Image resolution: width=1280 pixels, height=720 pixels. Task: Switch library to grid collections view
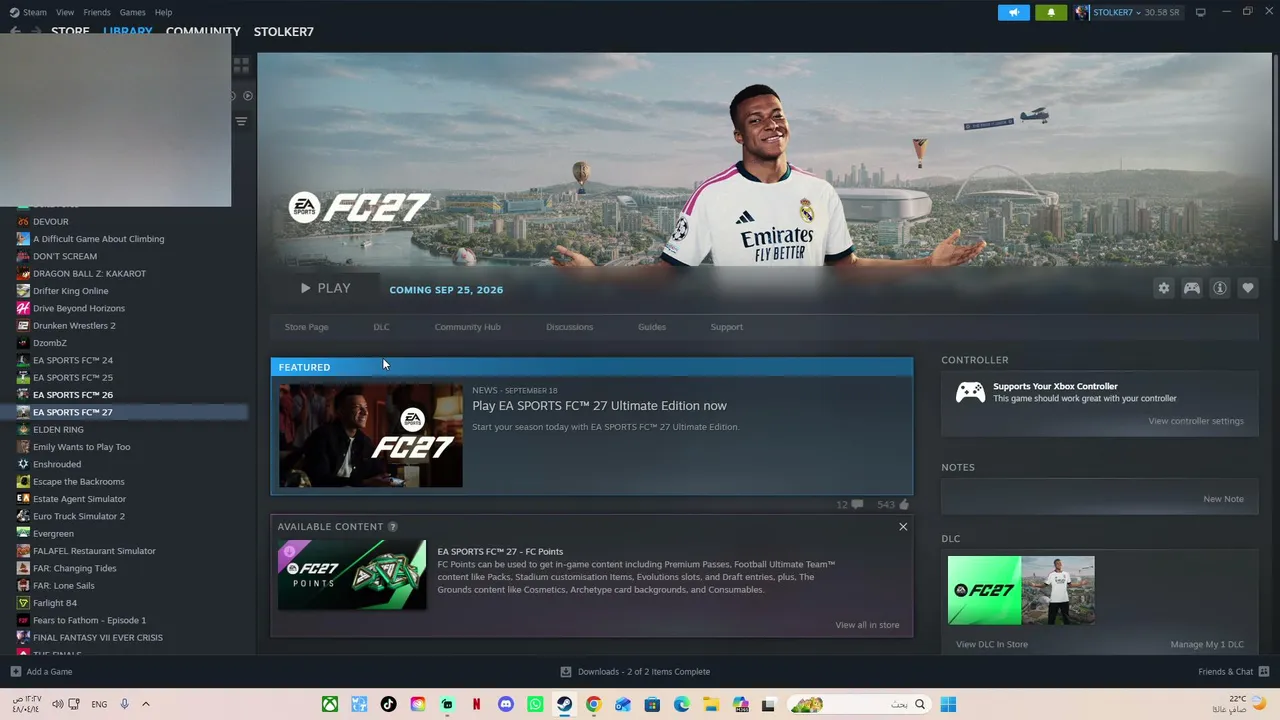click(x=241, y=65)
